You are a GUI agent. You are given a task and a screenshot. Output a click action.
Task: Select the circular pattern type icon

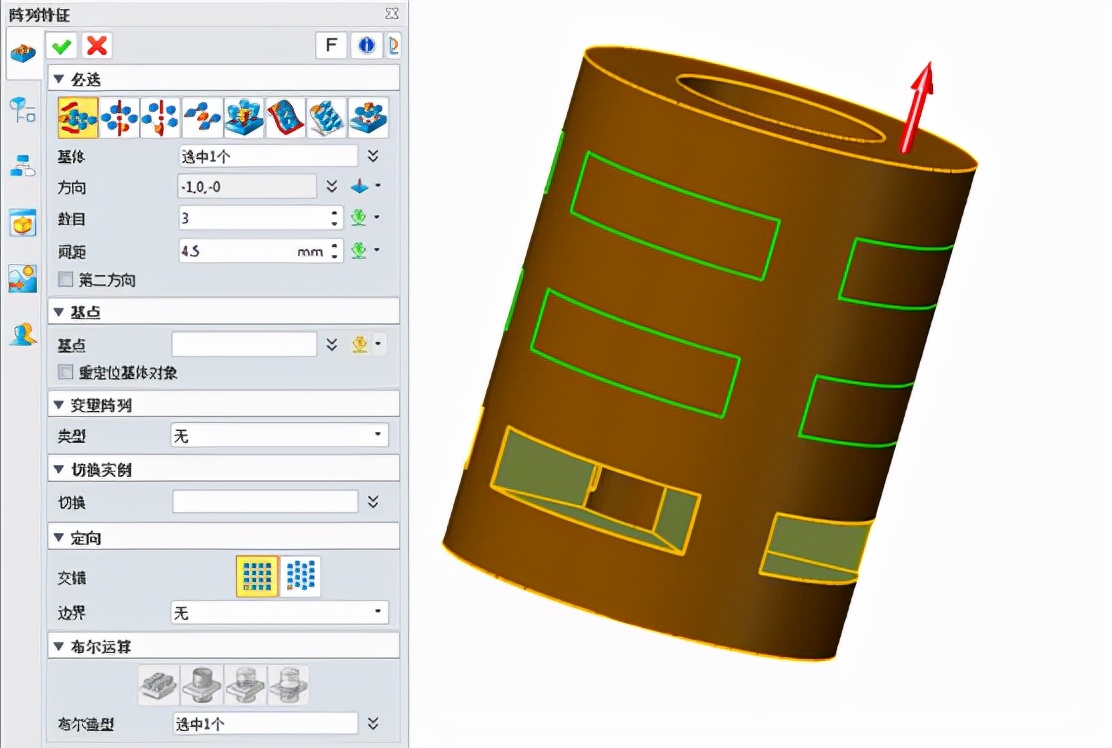coord(119,118)
